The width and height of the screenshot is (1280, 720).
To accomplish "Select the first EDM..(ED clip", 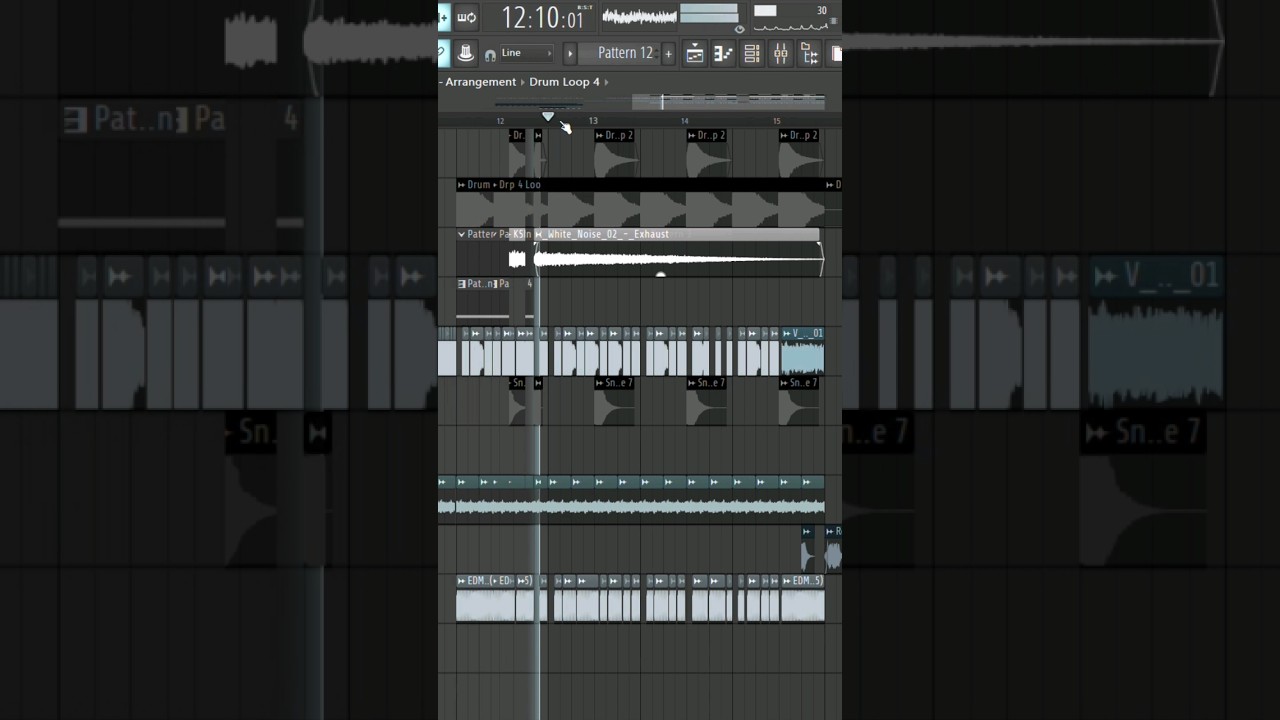I will (486, 599).
